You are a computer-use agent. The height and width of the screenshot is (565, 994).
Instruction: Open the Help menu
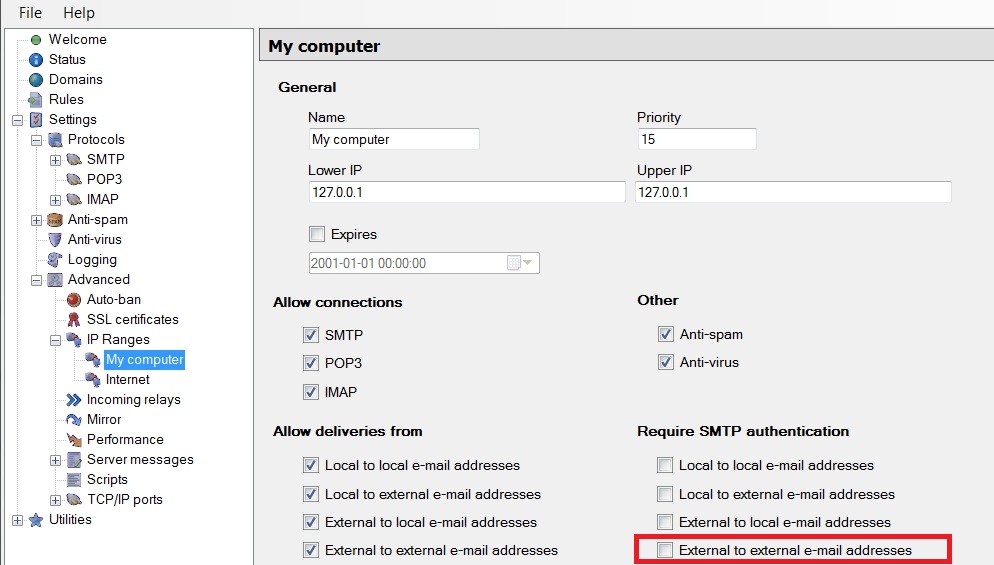click(x=79, y=13)
